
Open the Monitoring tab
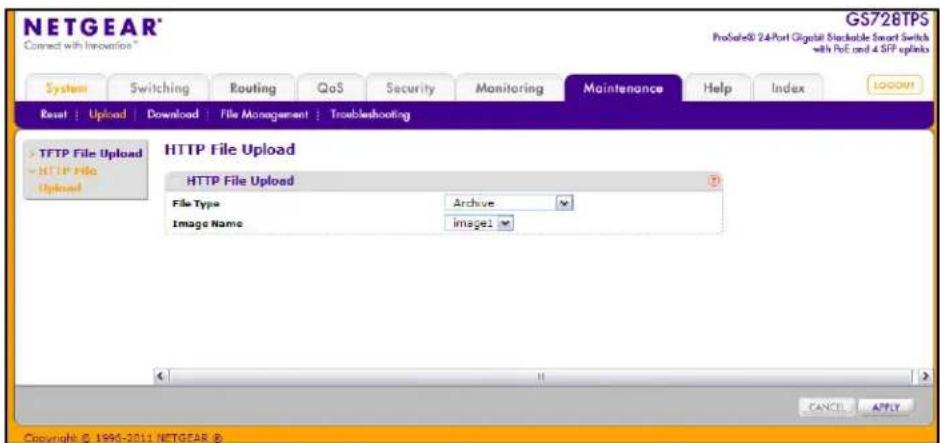pos(509,88)
